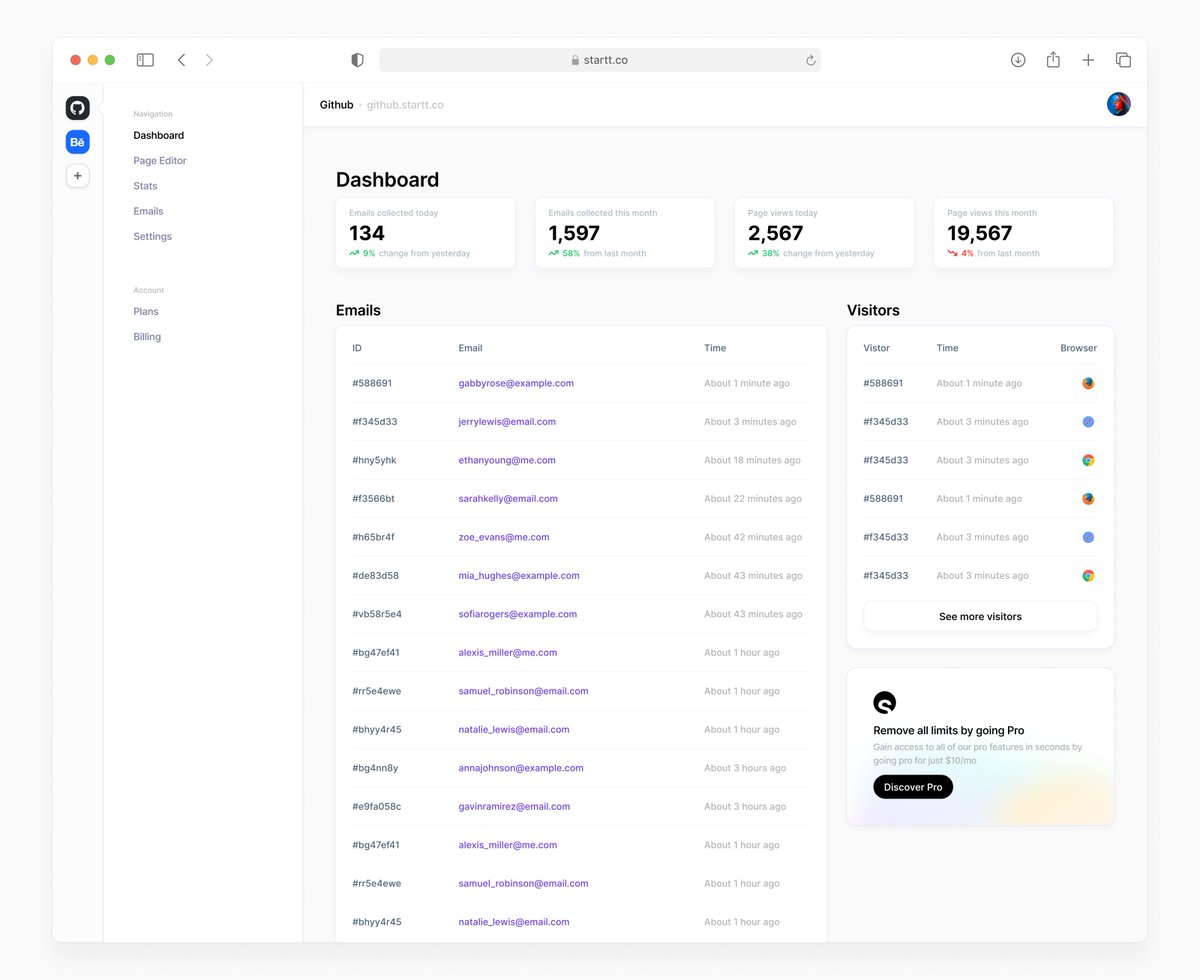Screen dimensions: 1200x980
Task: Show the tab overview icon
Action: [1123, 60]
